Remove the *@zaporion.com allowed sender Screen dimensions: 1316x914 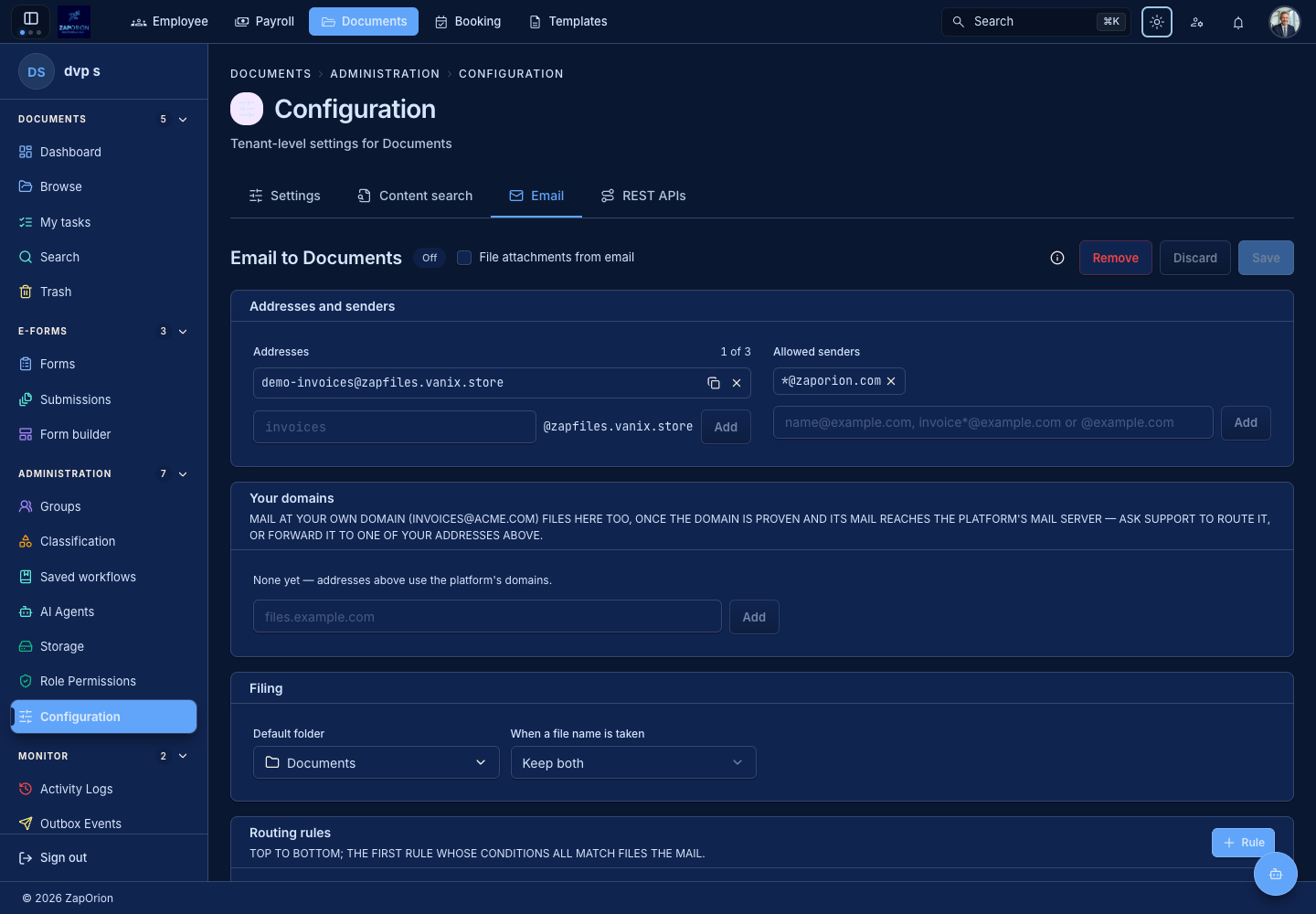click(x=891, y=381)
